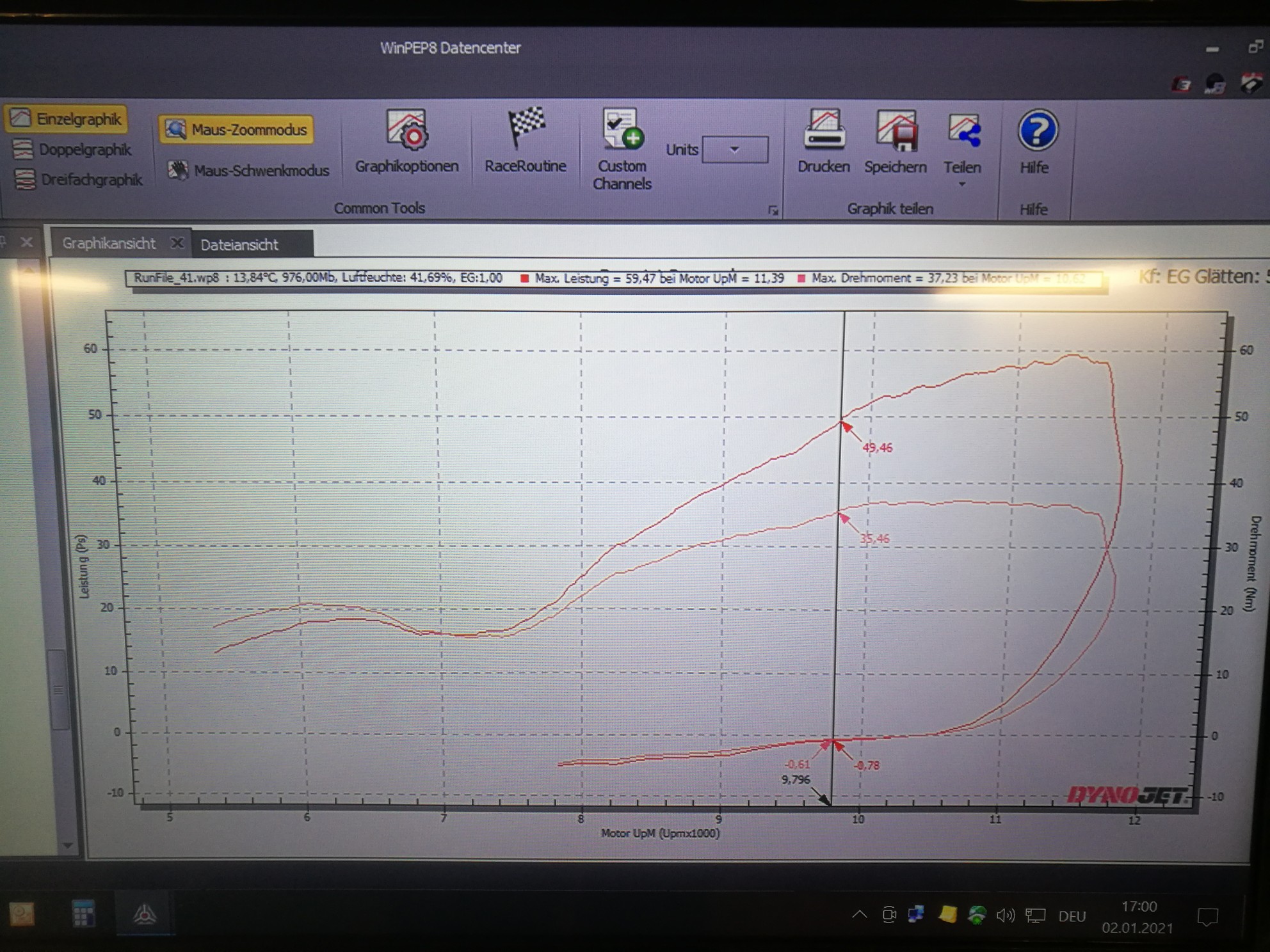Click the speaker volume icon in tray

pyautogui.click(x=1005, y=916)
